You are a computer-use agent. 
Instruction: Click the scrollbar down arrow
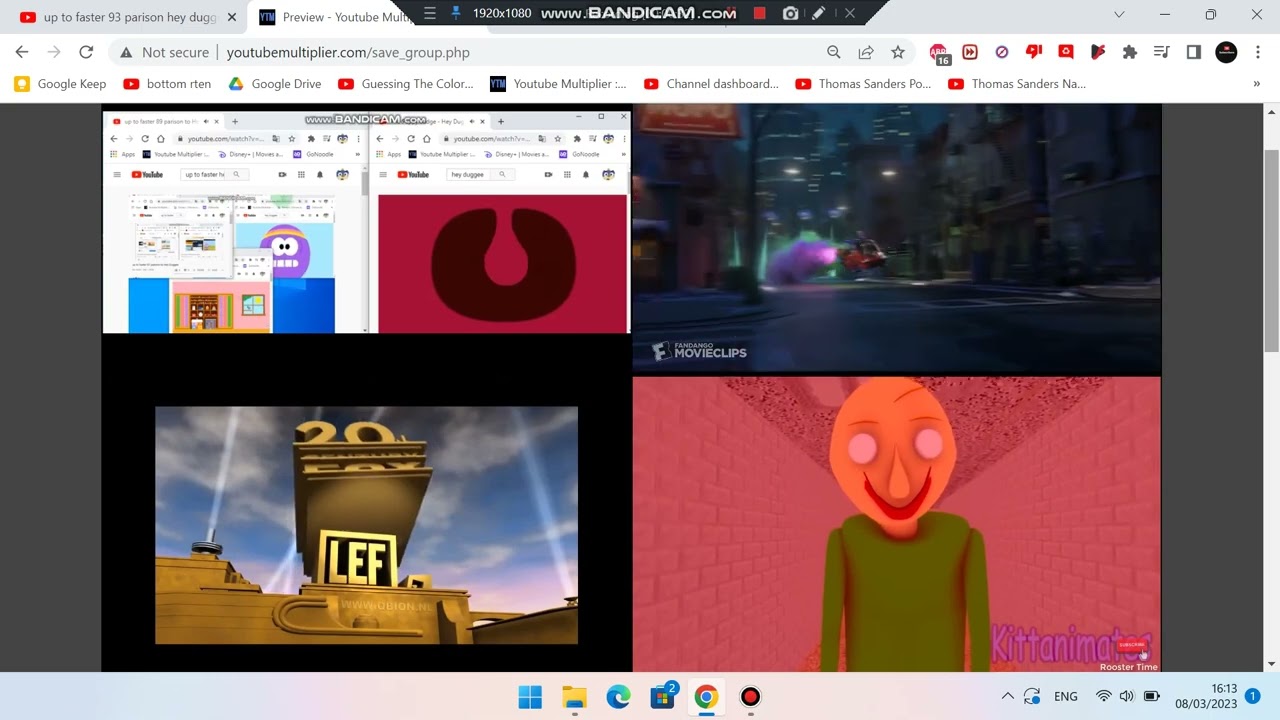point(1271,664)
